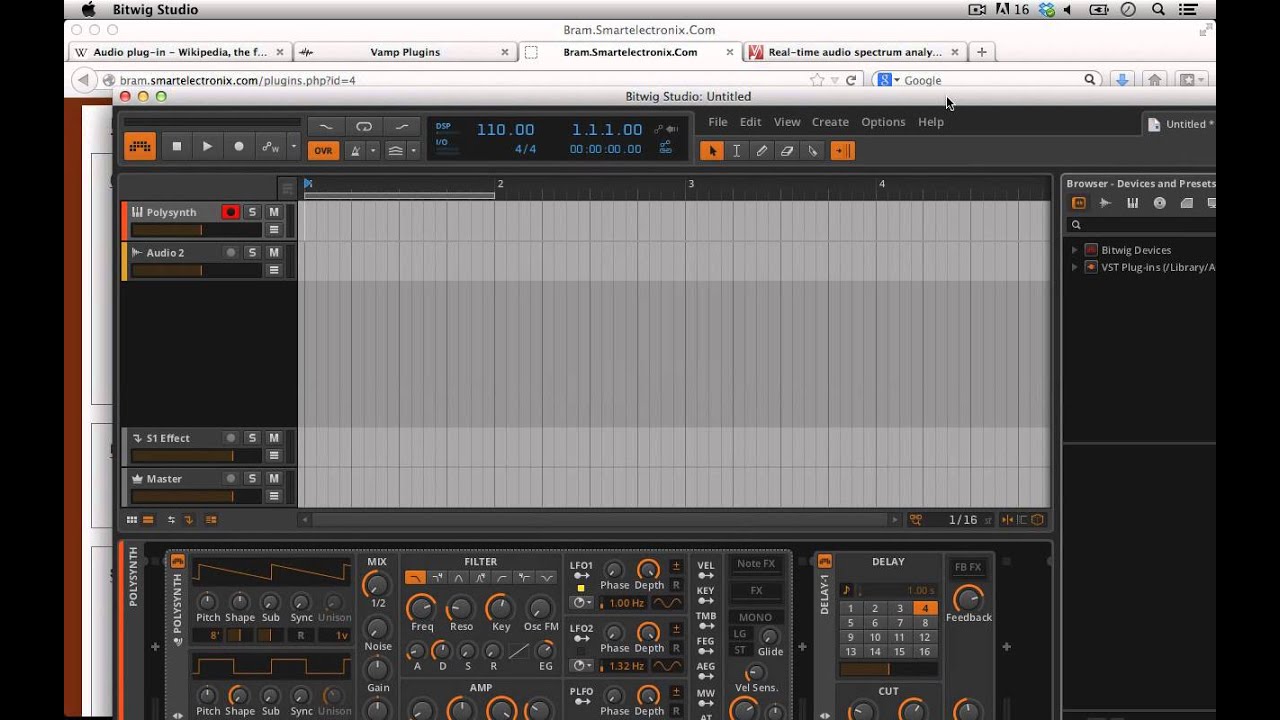Viewport: 1280px width, 720px height.
Task: Select the eraser tool
Action: (x=787, y=151)
